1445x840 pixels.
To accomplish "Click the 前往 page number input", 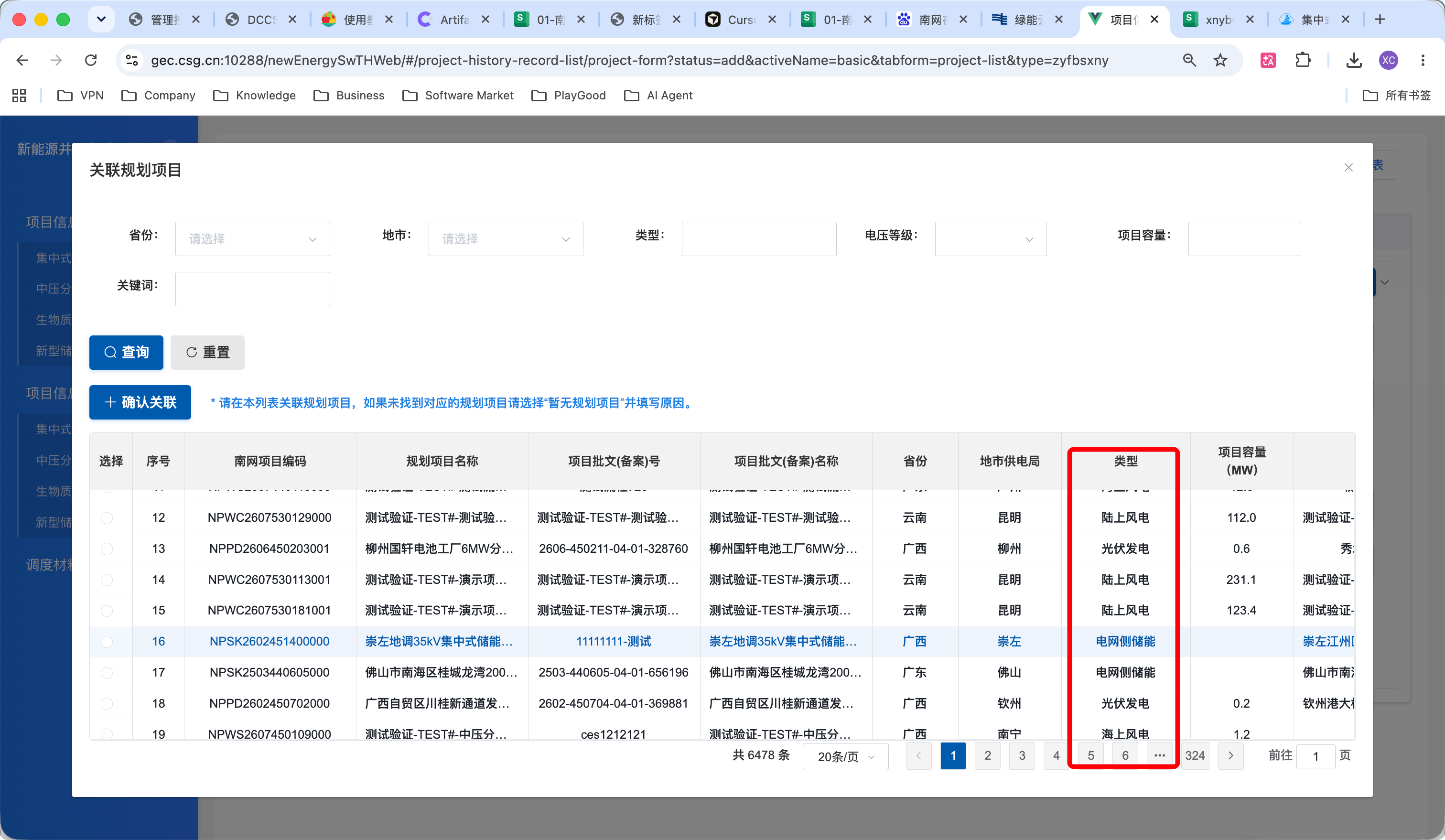I will click(x=1316, y=756).
